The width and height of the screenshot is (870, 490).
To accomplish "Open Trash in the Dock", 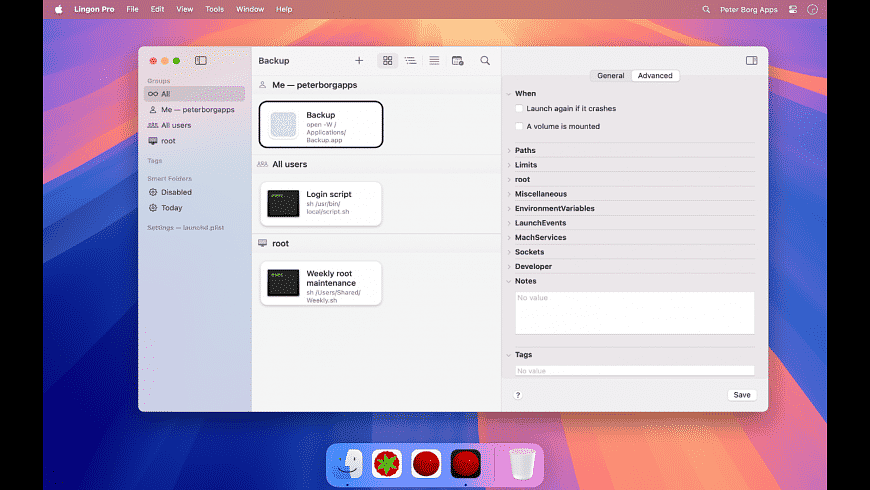I will tap(521, 463).
